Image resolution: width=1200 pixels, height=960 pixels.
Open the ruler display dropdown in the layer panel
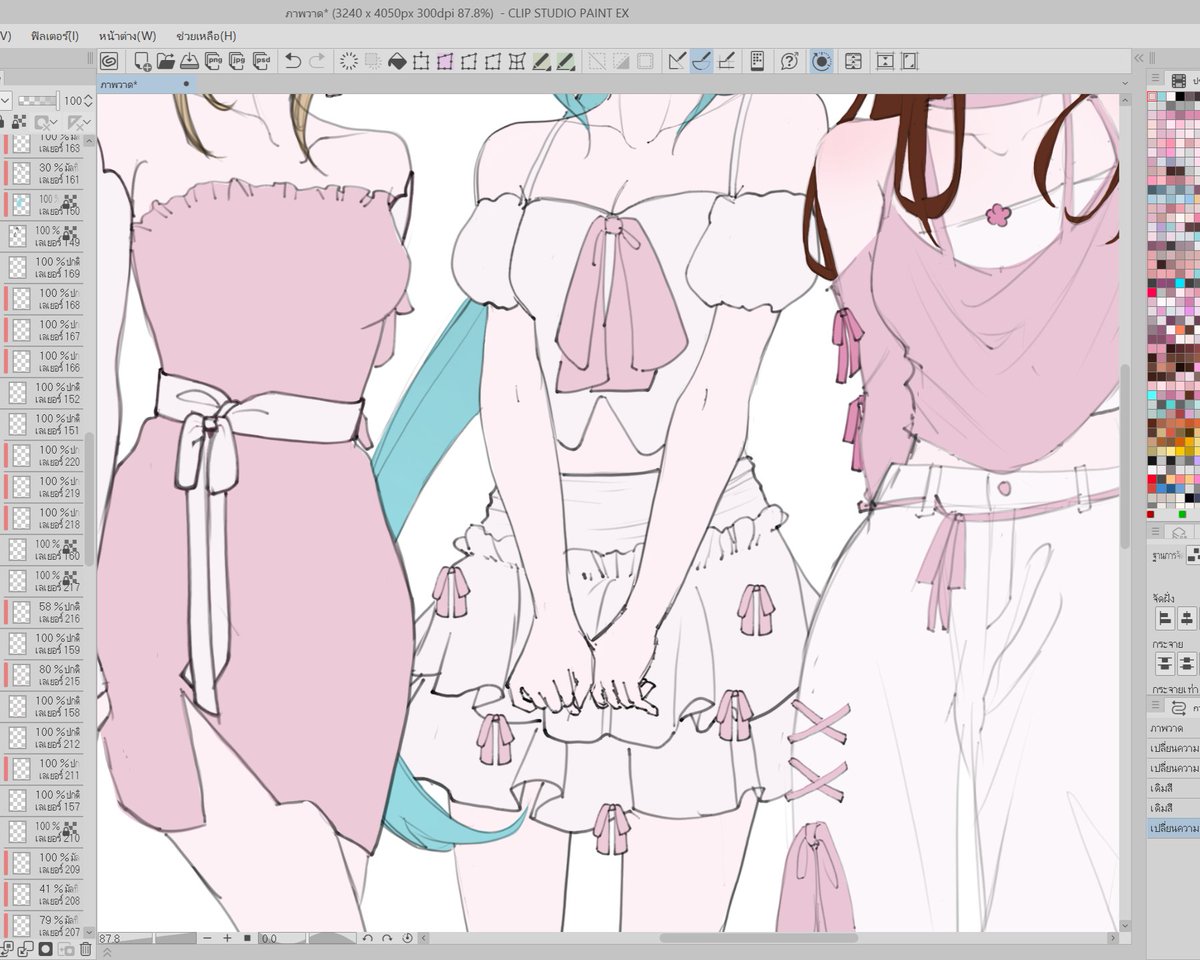click(89, 122)
